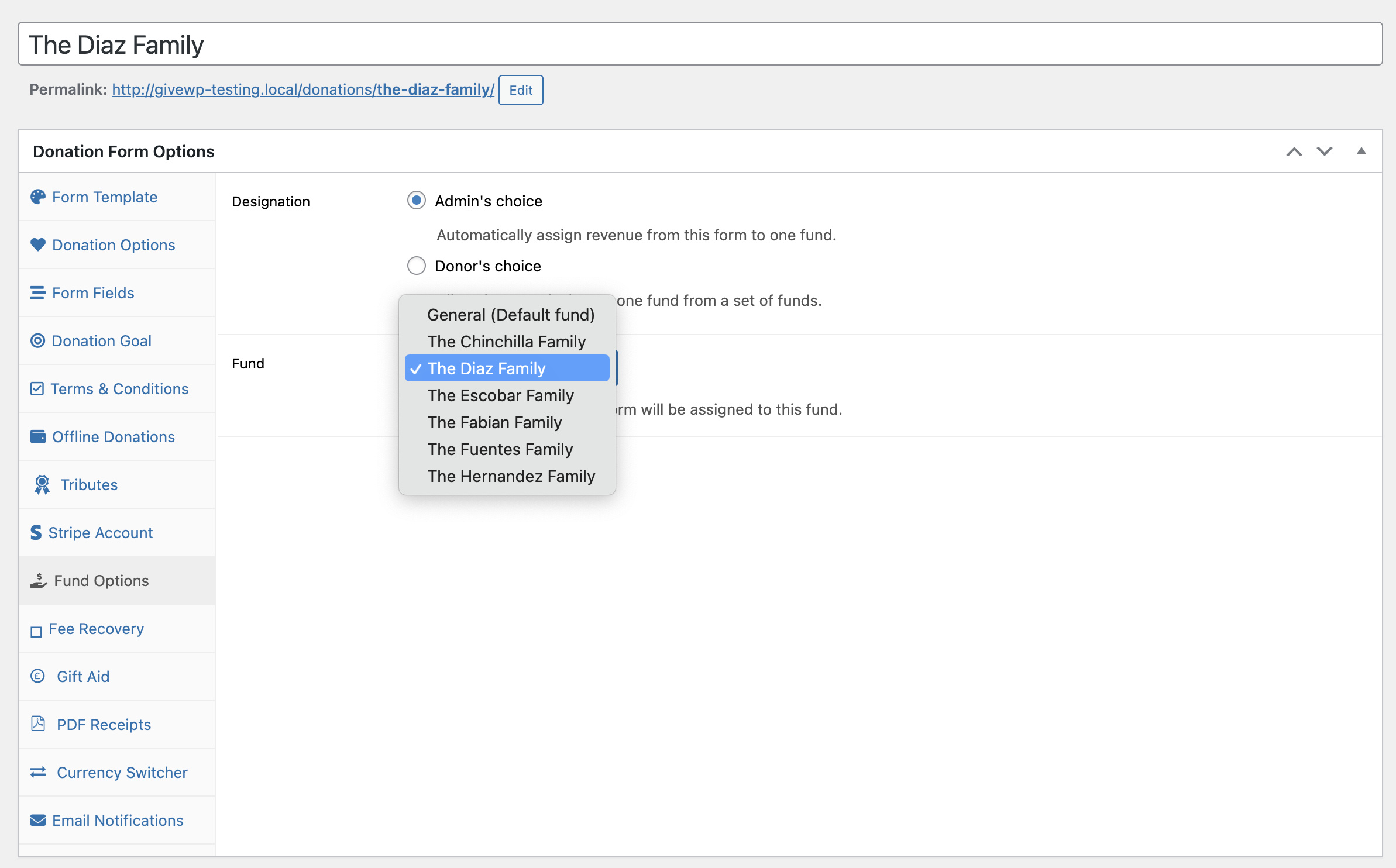
Task: Select the Admin's choice radio button
Action: coord(417,201)
